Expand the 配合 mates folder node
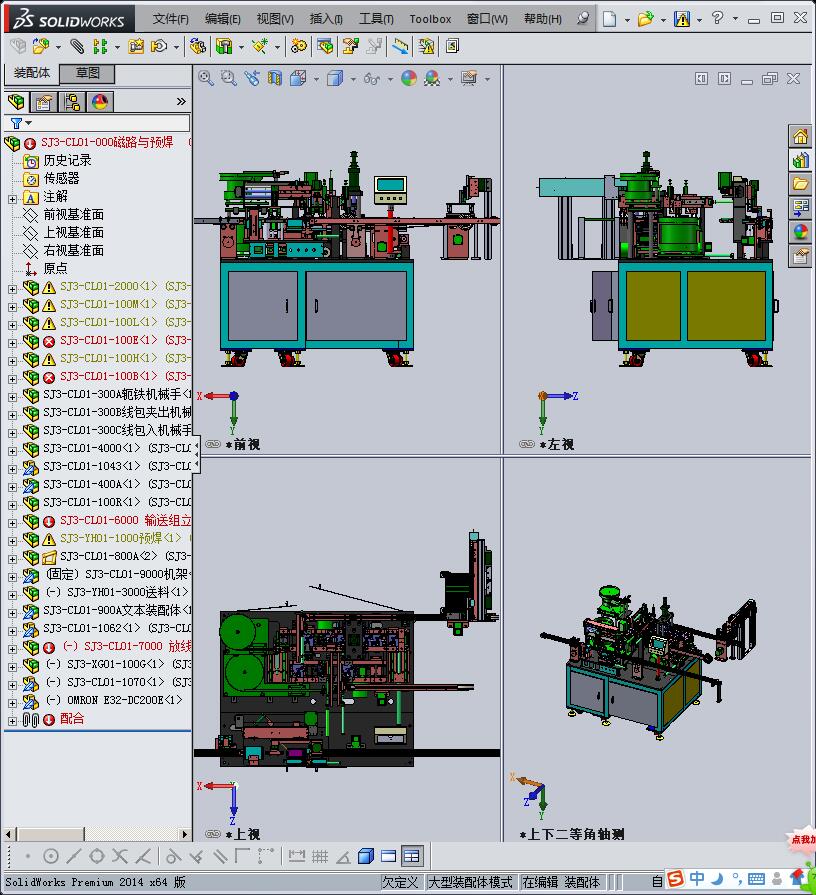The height and width of the screenshot is (895, 816). pyautogui.click(x=12, y=721)
